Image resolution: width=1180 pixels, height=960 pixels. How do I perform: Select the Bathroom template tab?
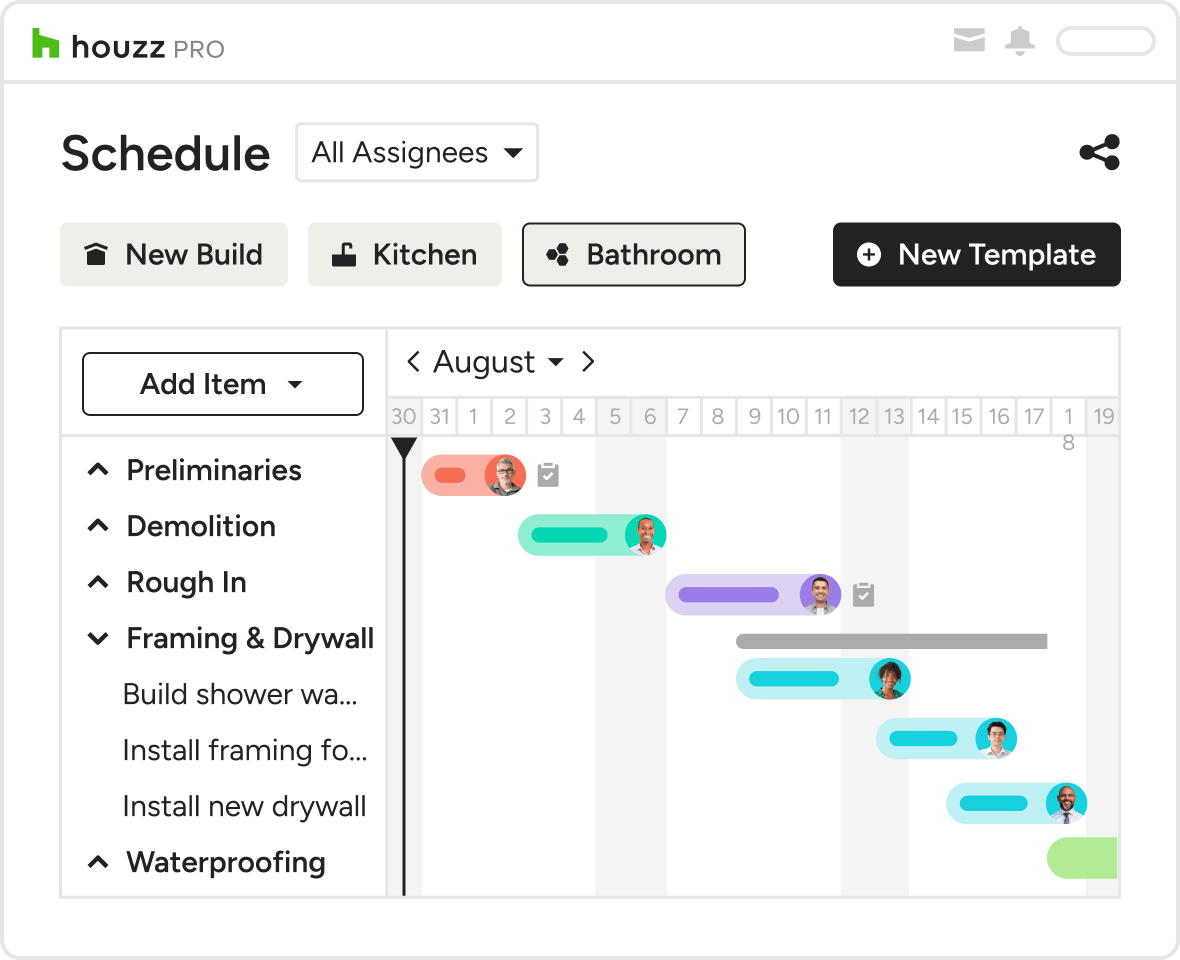click(x=634, y=254)
